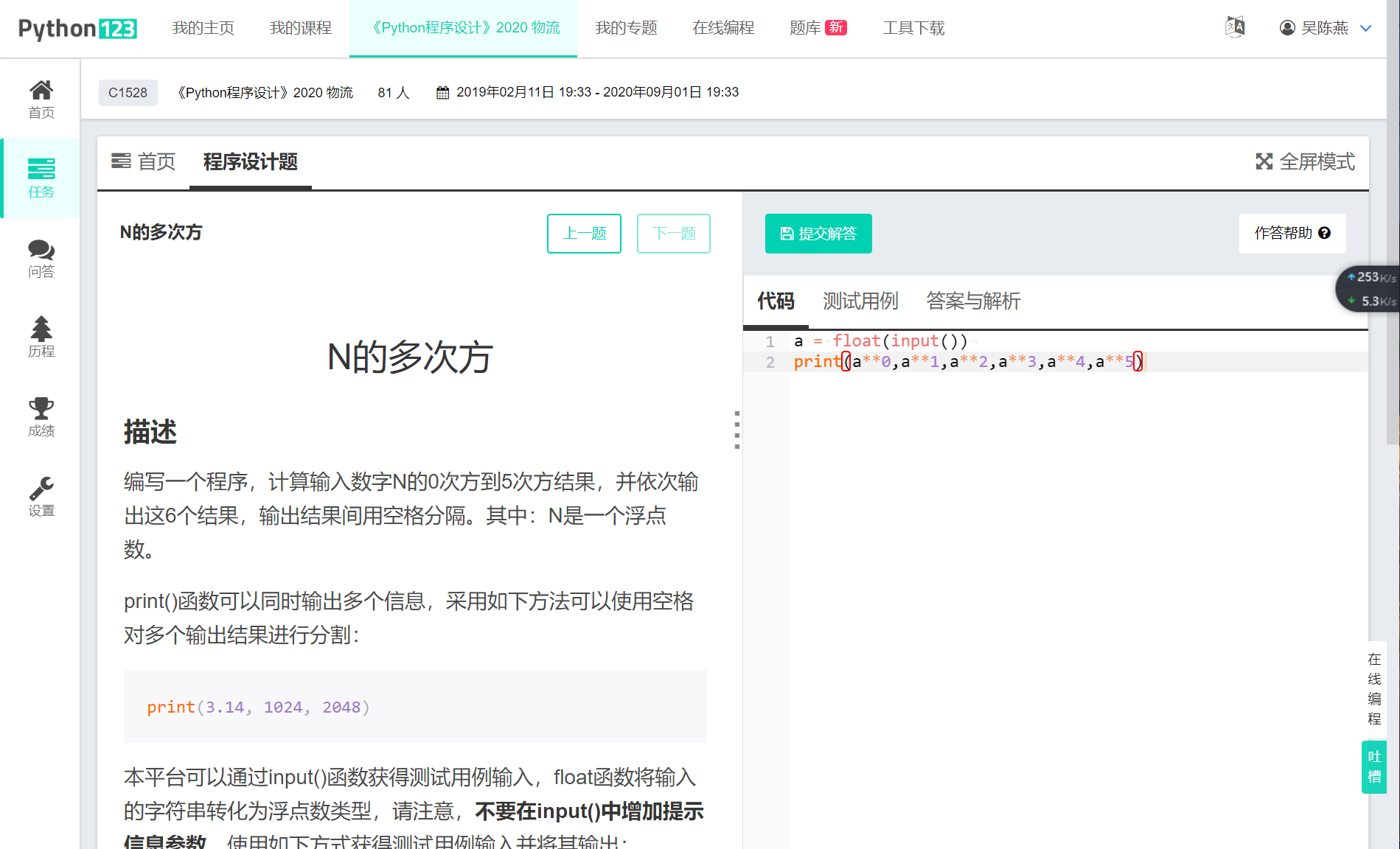Expand the 吴陈燕 user dropdown arrow
This screenshot has width=1400, height=849.
(x=1365, y=28)
